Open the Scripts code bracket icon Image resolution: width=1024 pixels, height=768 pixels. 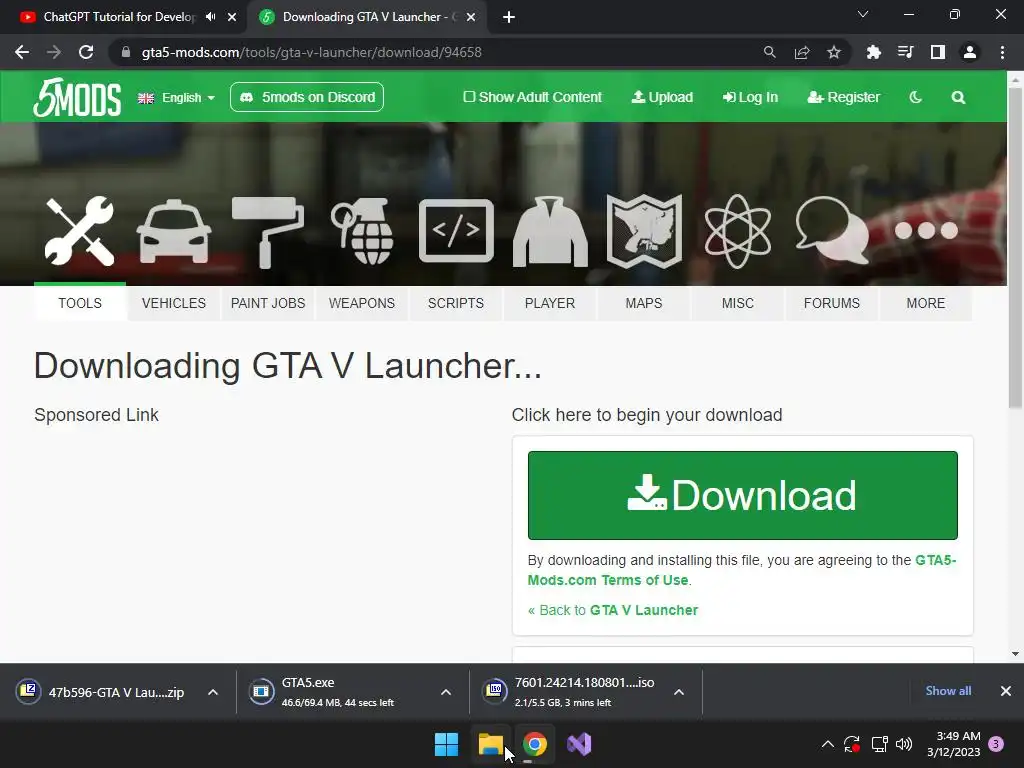456,231
